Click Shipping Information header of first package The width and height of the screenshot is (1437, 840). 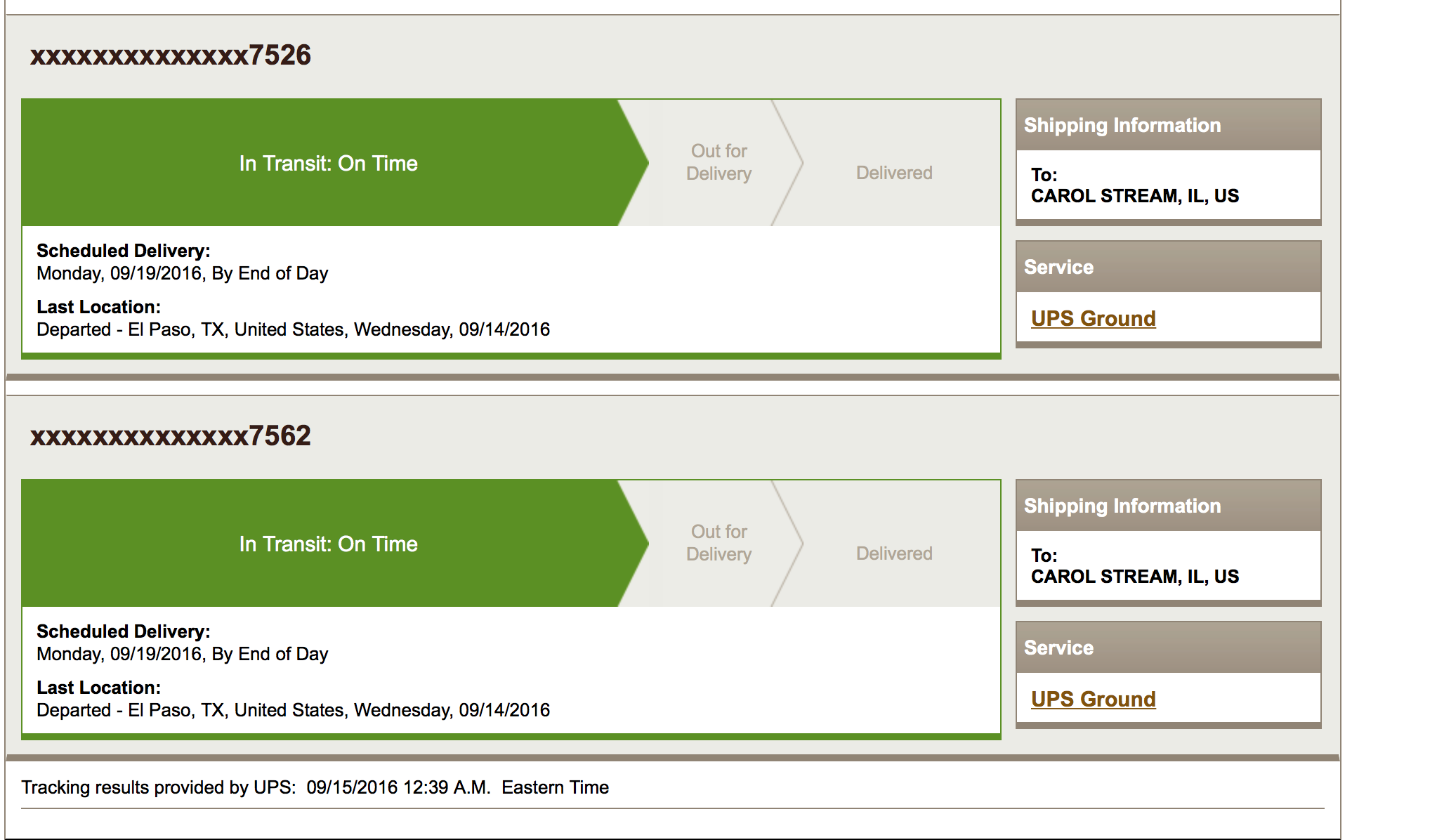point(1122,125)
